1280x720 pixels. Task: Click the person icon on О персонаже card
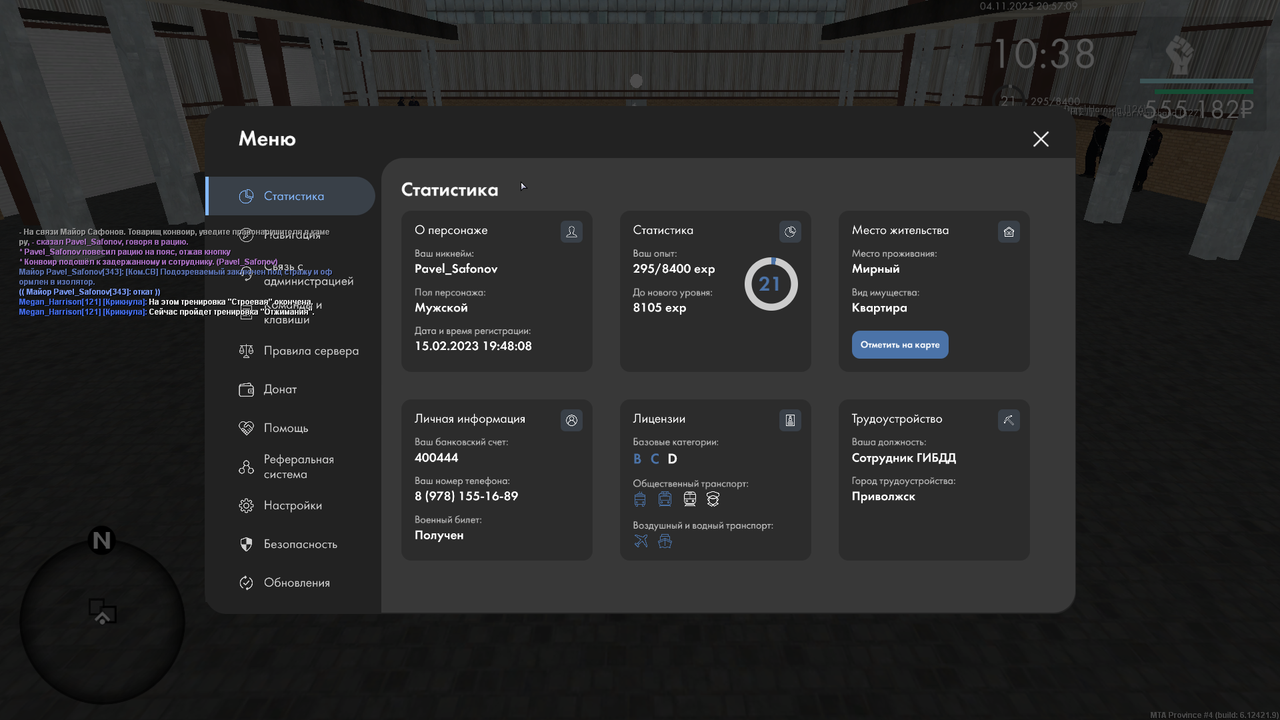tap(571, 232)
